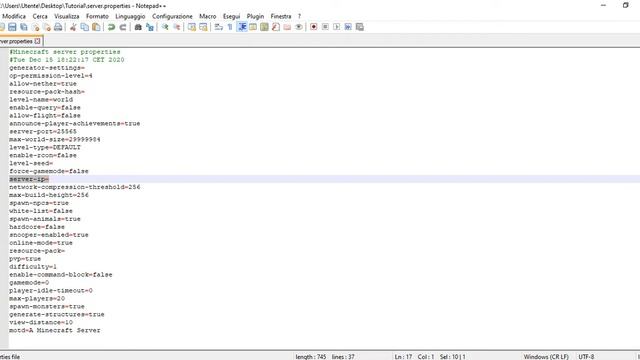Open the Plugin menu
Screen dimensions: 640x360
(255, 16)
